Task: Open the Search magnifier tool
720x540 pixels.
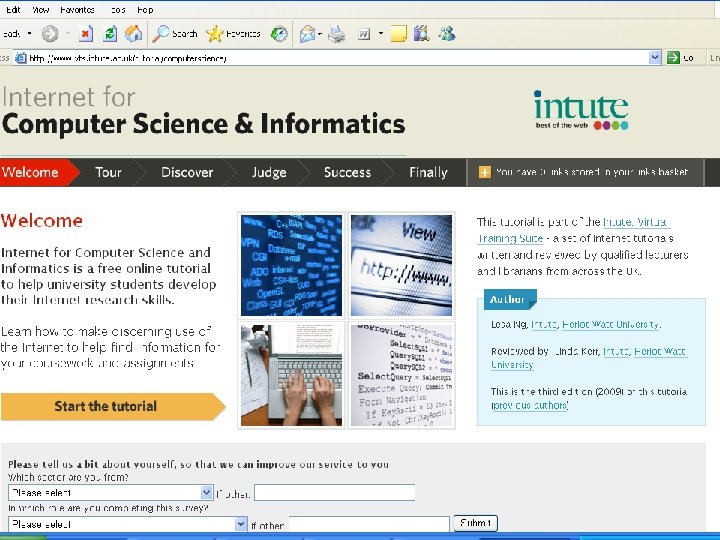Action: (x=174, y=34)
